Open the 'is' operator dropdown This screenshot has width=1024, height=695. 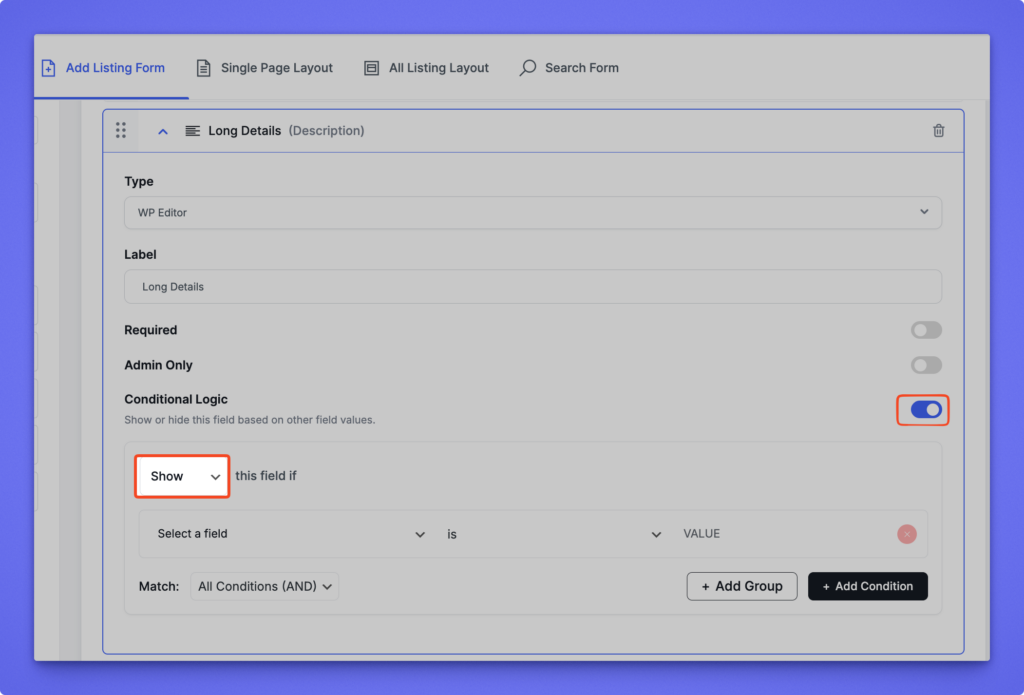point(553,534)
